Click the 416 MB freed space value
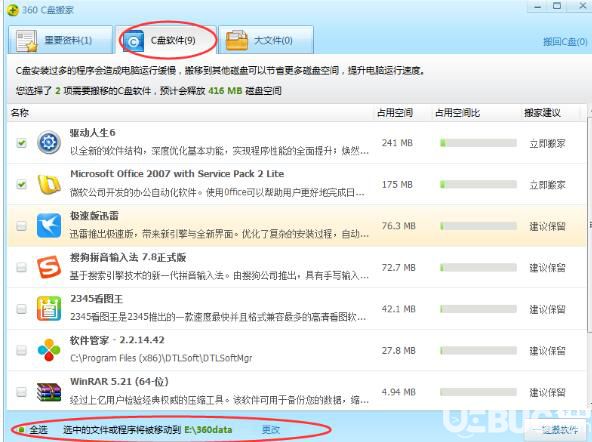This screenshot has width=592, height=442. [225, 91]
